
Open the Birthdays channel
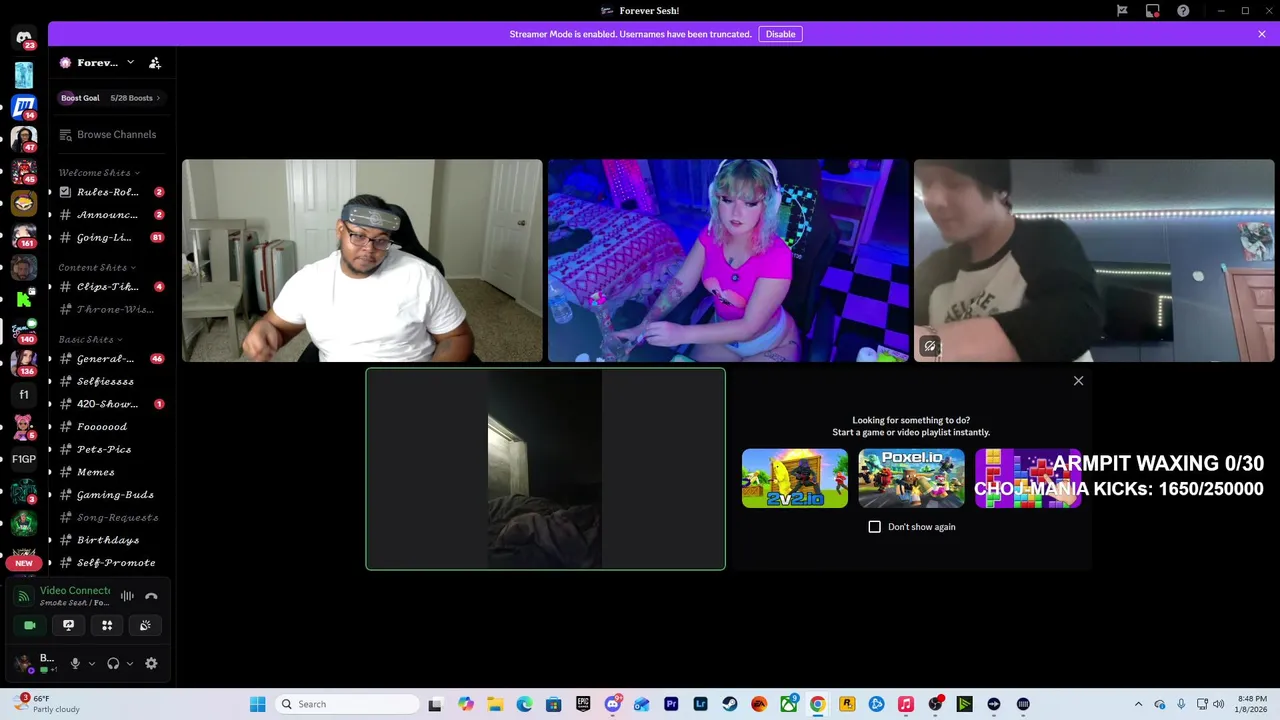click(x=110, y=540)
